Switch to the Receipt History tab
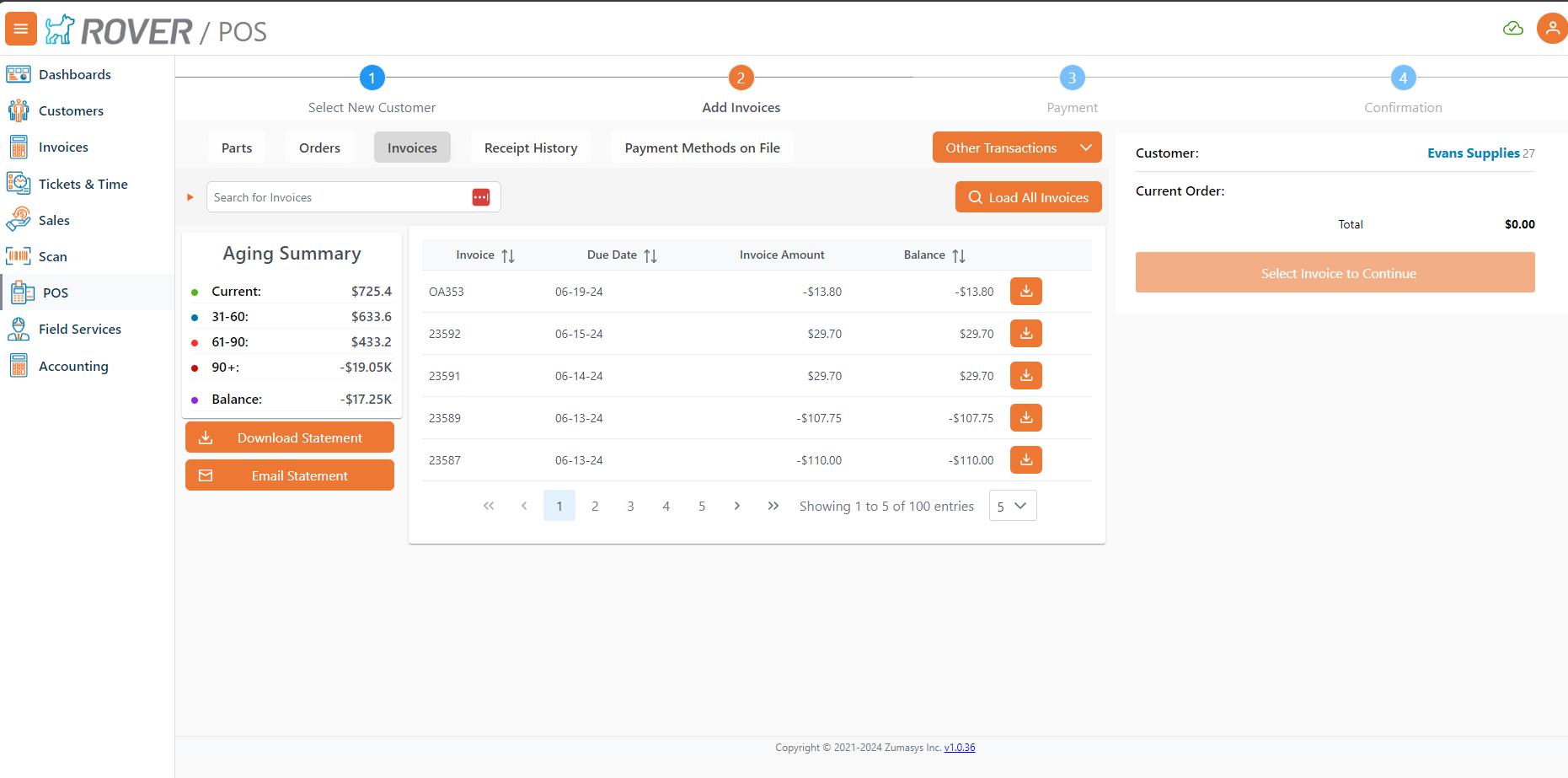The width and height of the screenshot is (1568, 778). point(530,147)
